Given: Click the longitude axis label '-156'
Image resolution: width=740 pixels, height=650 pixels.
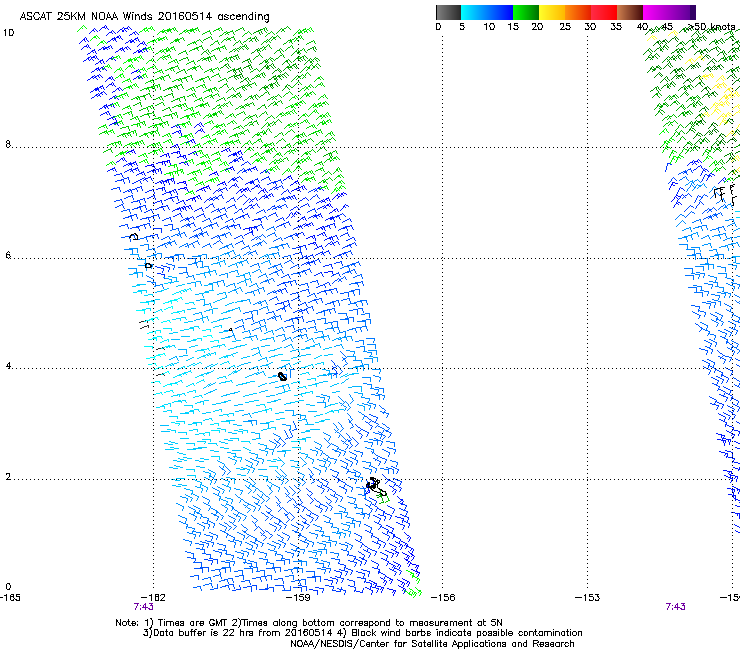Looking at the screenshot, I should (x=443, y=598).
